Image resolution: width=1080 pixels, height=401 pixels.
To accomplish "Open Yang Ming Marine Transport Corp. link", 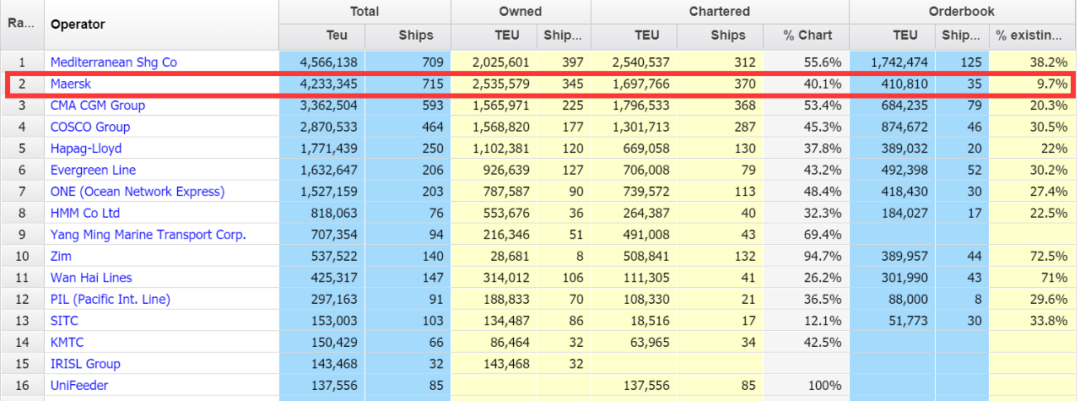I will 147,234.
